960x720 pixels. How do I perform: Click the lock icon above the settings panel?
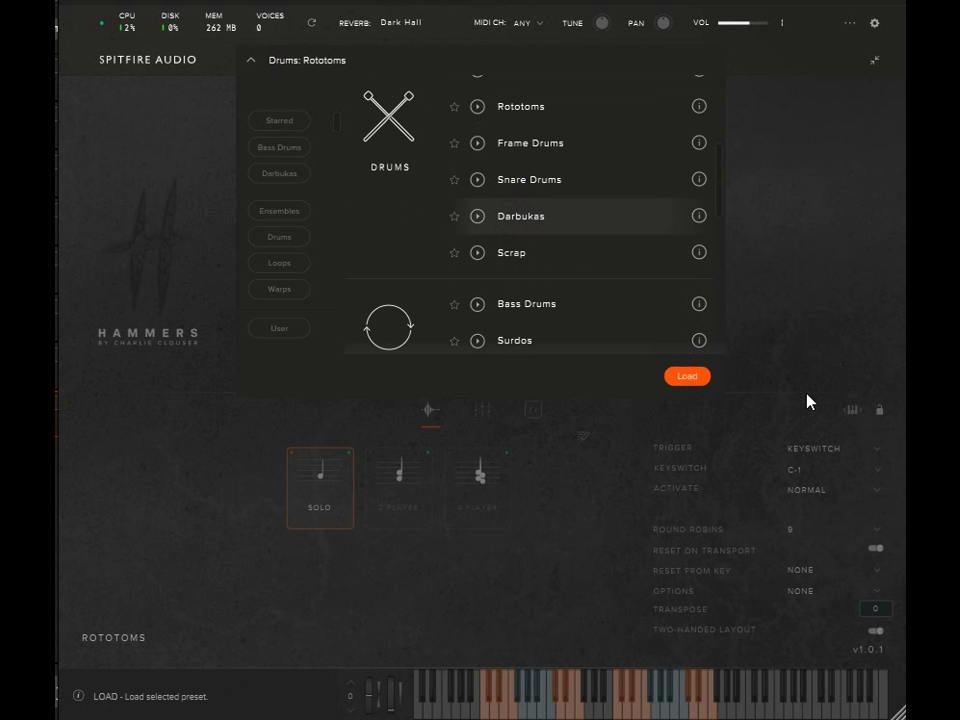(x=880, y=410)
